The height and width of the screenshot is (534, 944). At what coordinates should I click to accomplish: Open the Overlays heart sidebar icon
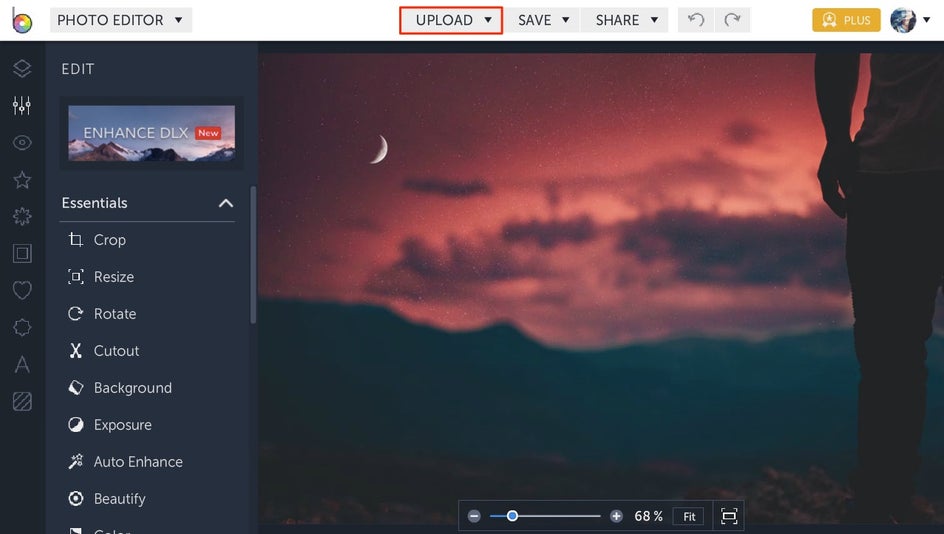tap(22, 290)
